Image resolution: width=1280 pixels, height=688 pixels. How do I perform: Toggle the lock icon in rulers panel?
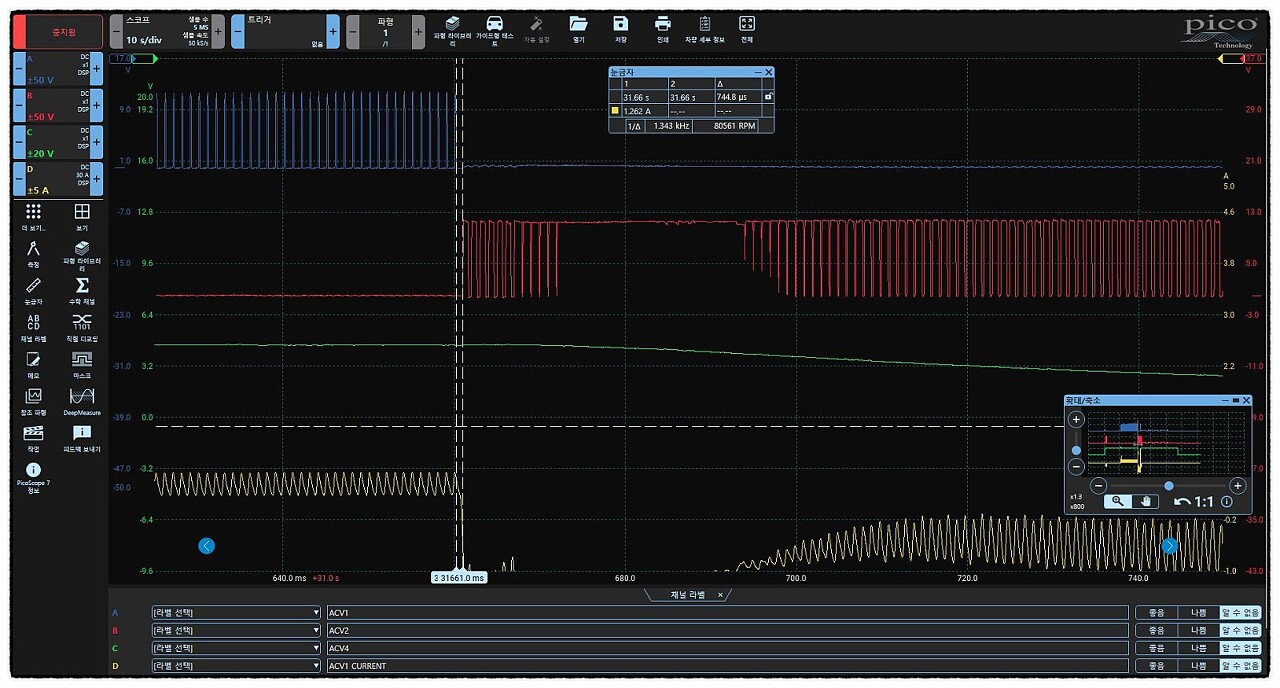(x=768, y=96)
